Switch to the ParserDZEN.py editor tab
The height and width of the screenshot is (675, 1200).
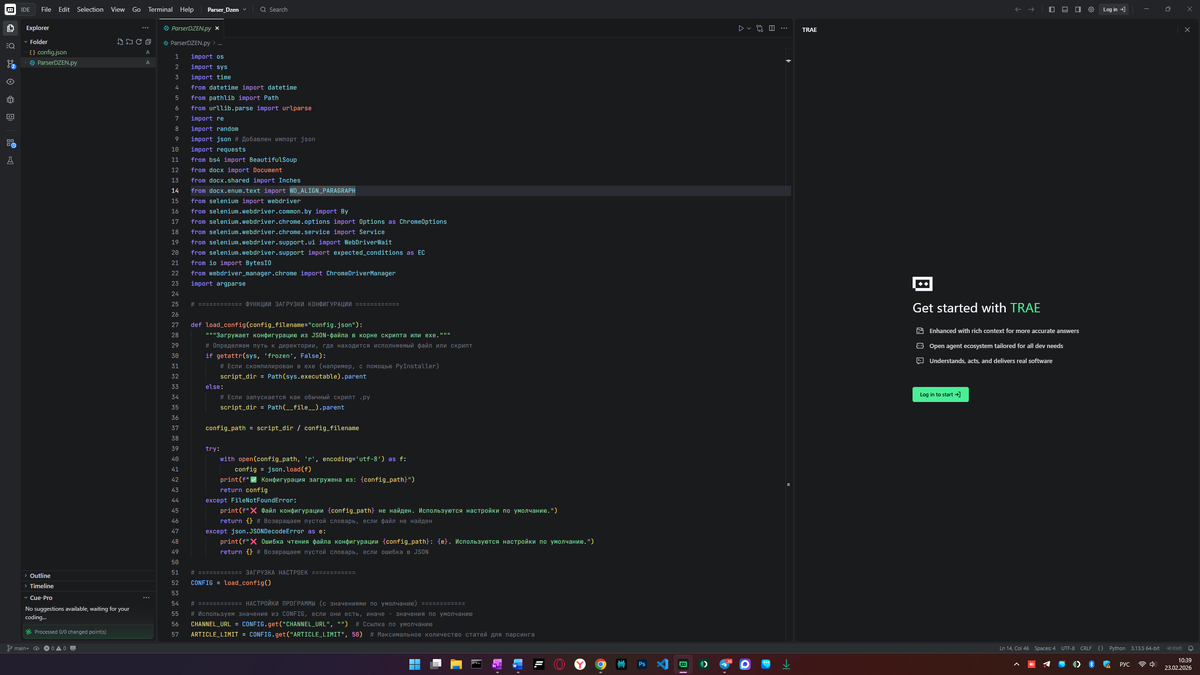[190, 28]
